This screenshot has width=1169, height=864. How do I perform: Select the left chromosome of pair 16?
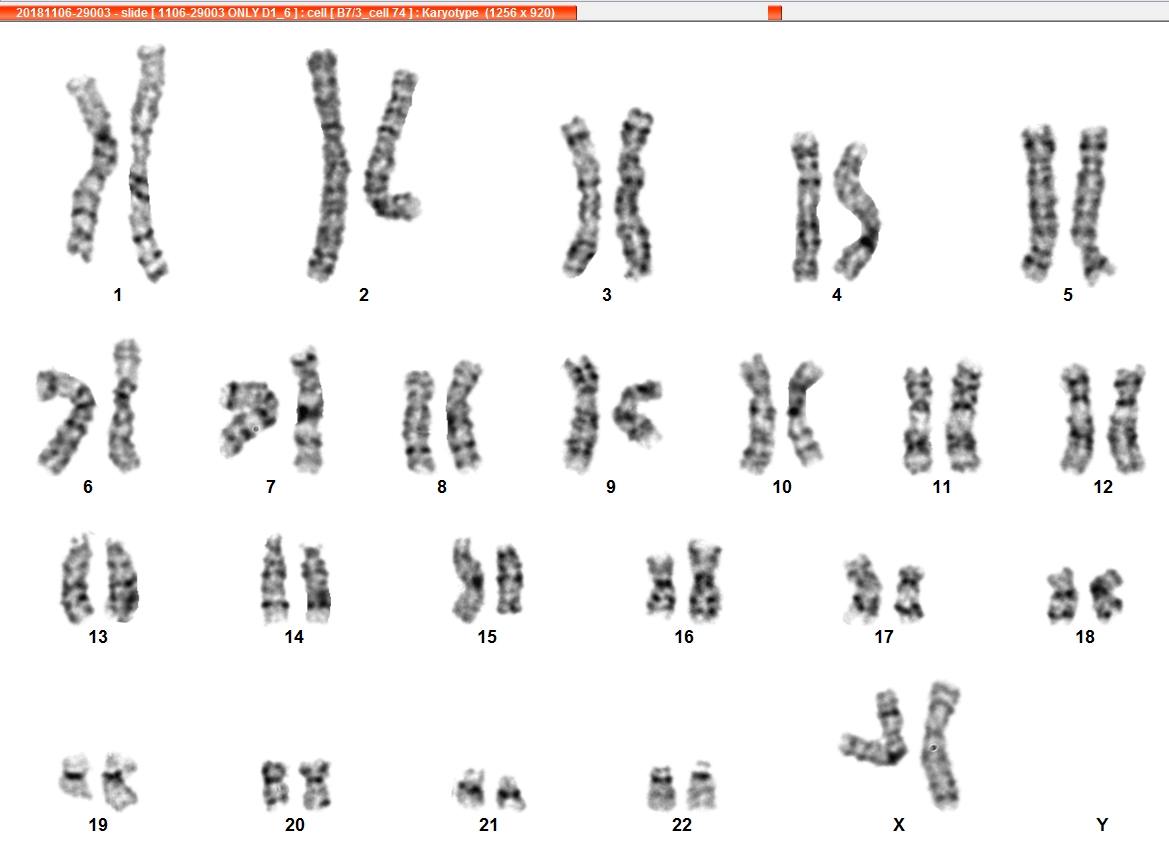[x=661, y=586]
